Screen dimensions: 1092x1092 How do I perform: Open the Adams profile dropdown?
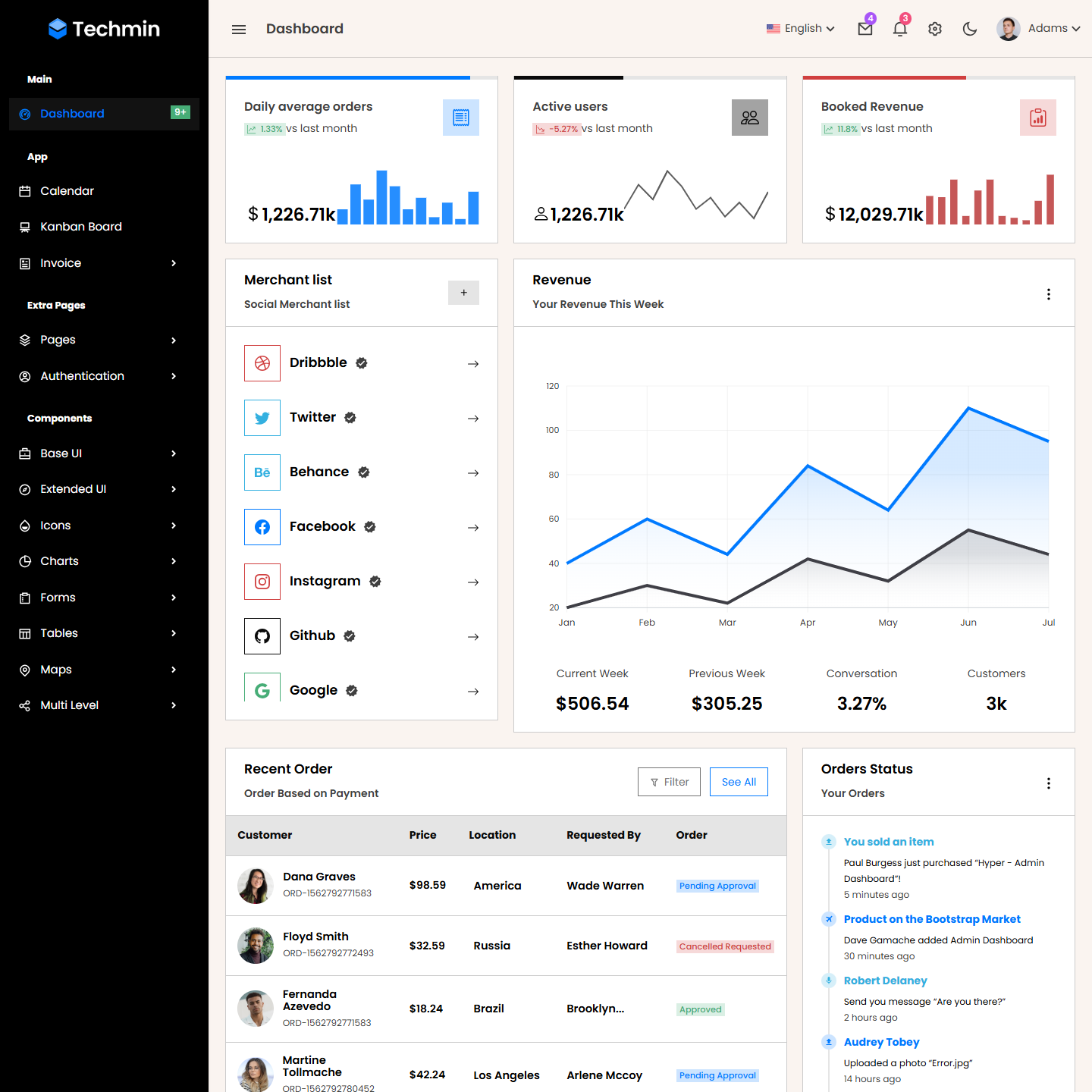(1039, 29)
